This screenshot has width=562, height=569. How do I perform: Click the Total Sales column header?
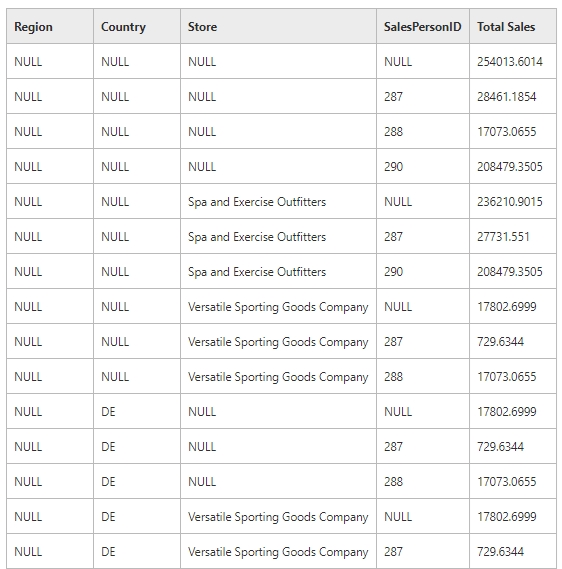tap(513, 26)
